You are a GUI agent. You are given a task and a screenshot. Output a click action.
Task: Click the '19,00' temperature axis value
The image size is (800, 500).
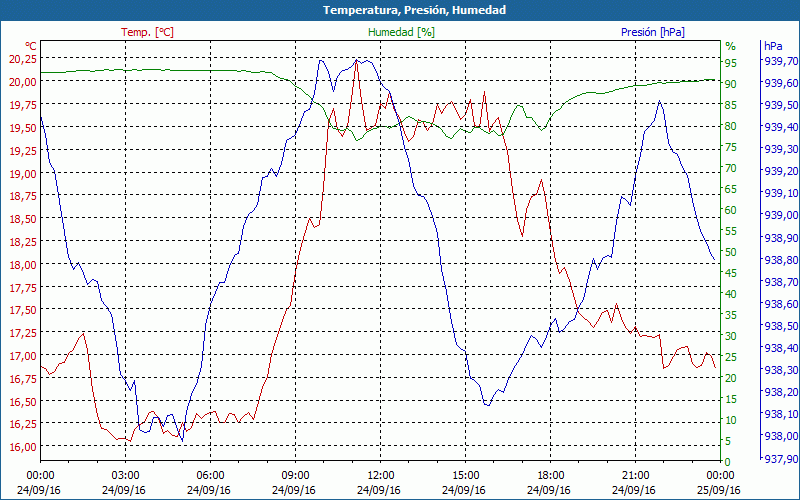(23, 173)
